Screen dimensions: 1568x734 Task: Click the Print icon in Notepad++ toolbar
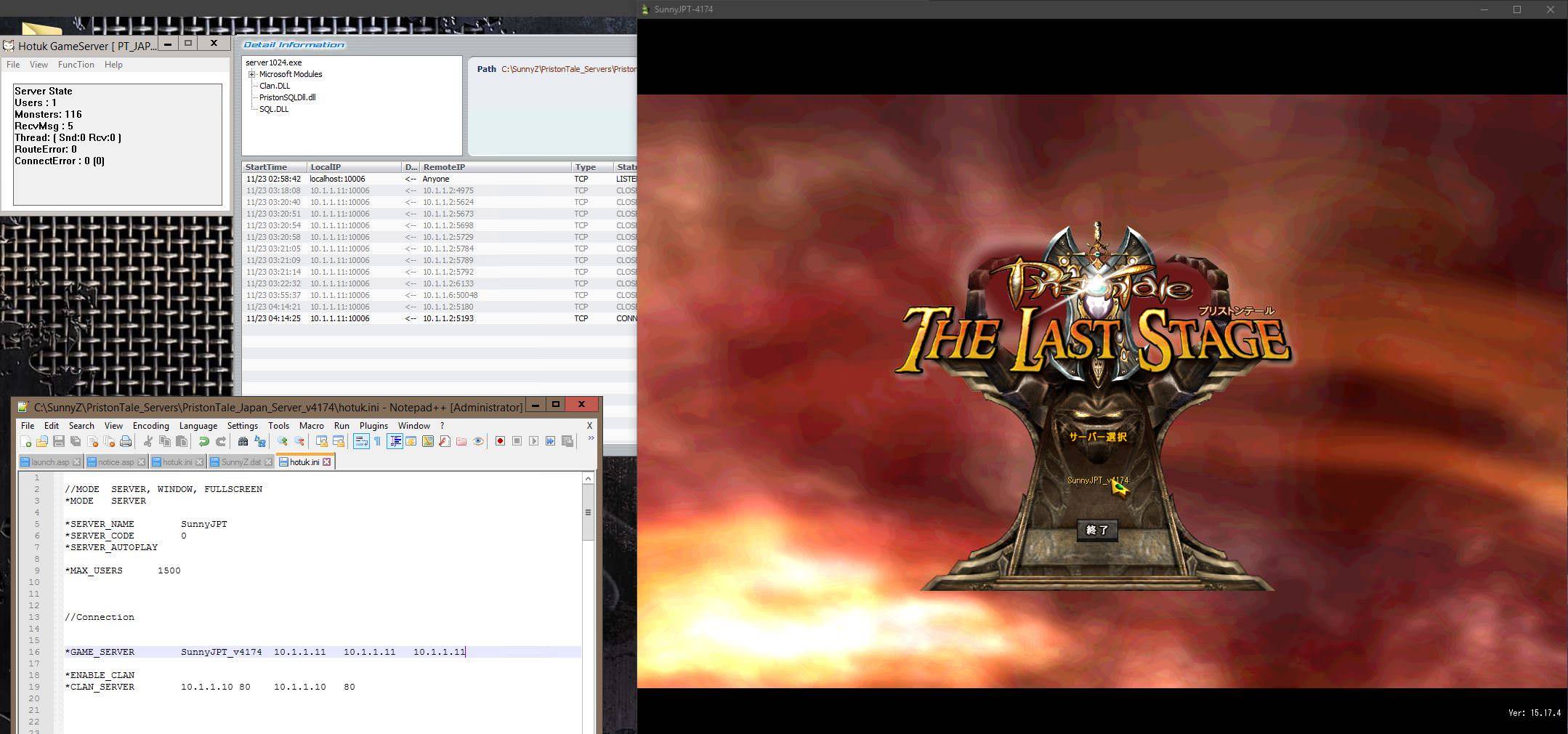pos(126,441)
